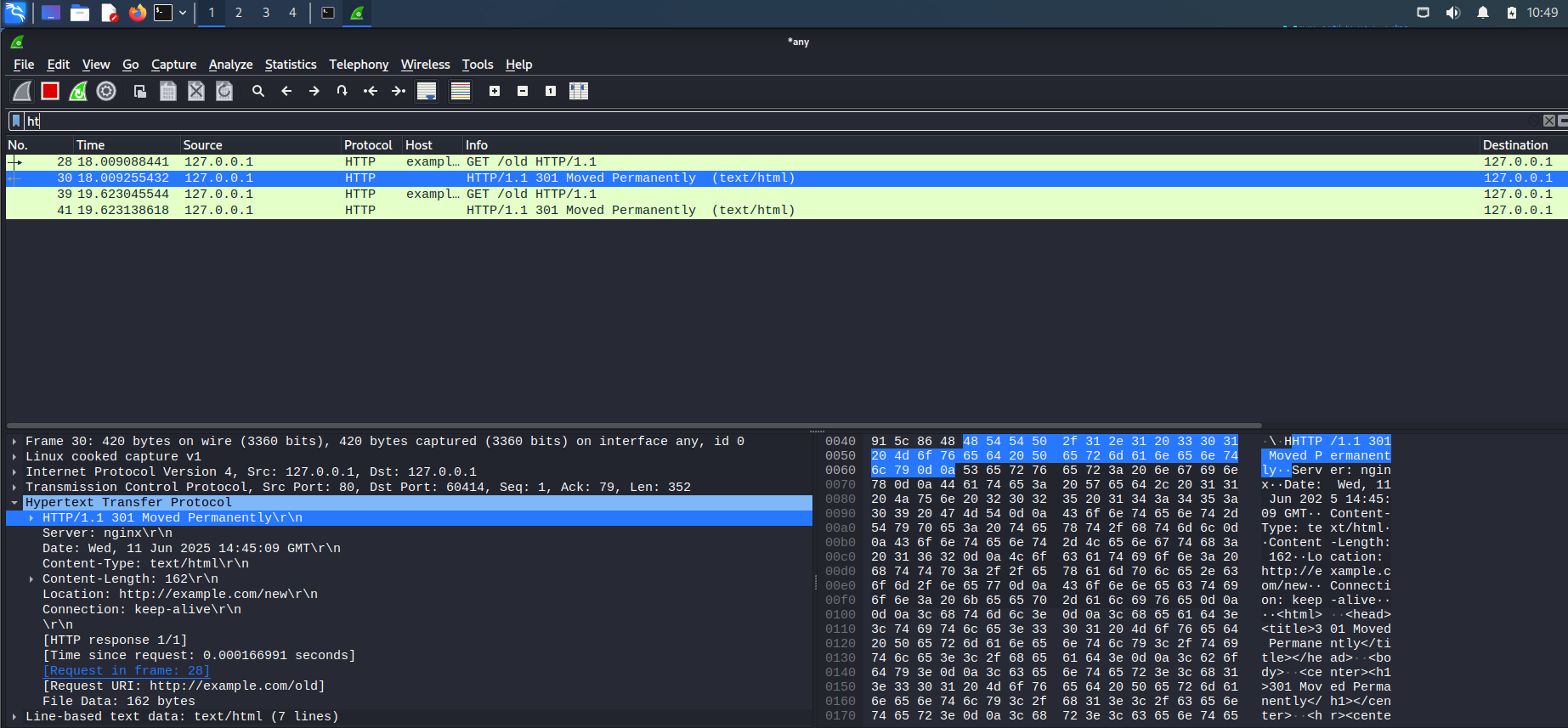Open the Edit menu
The width and height of the screenshot is (1568, 728).
pos(59,65)
